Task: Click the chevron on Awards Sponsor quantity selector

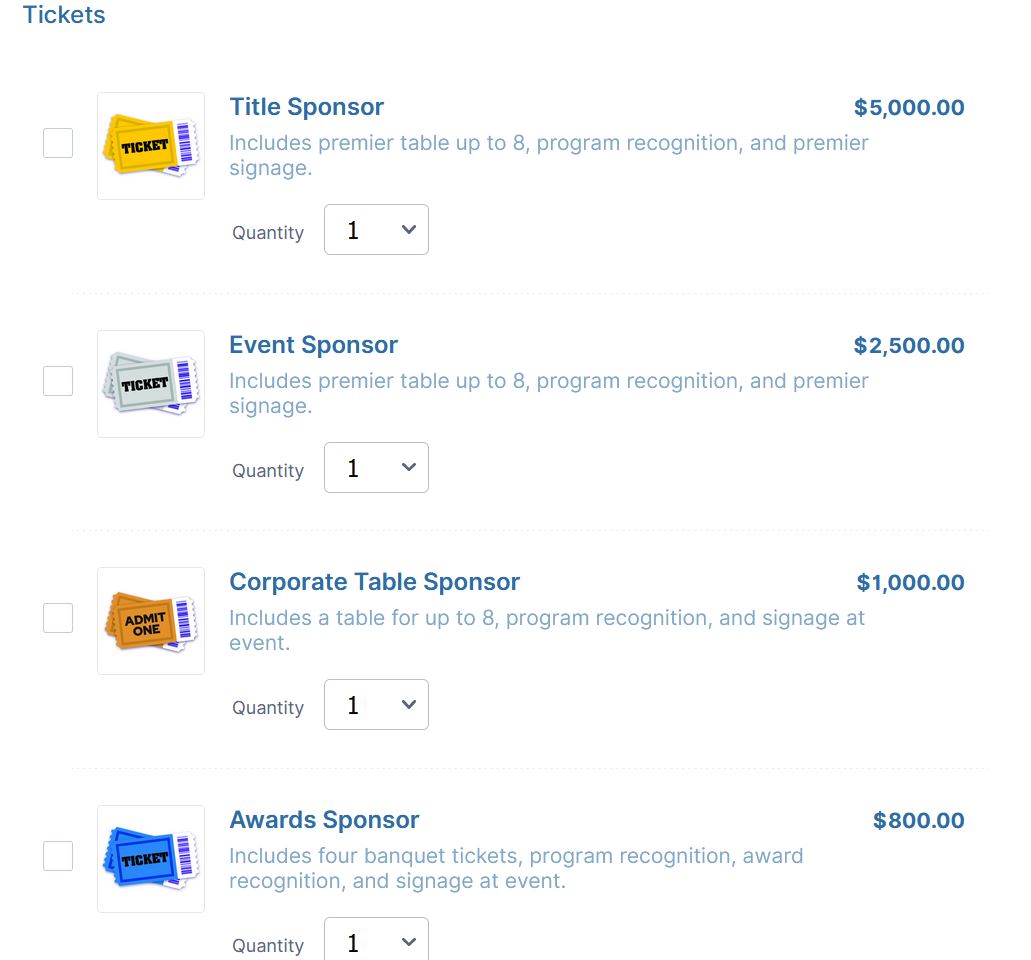Action: point(407,941)
